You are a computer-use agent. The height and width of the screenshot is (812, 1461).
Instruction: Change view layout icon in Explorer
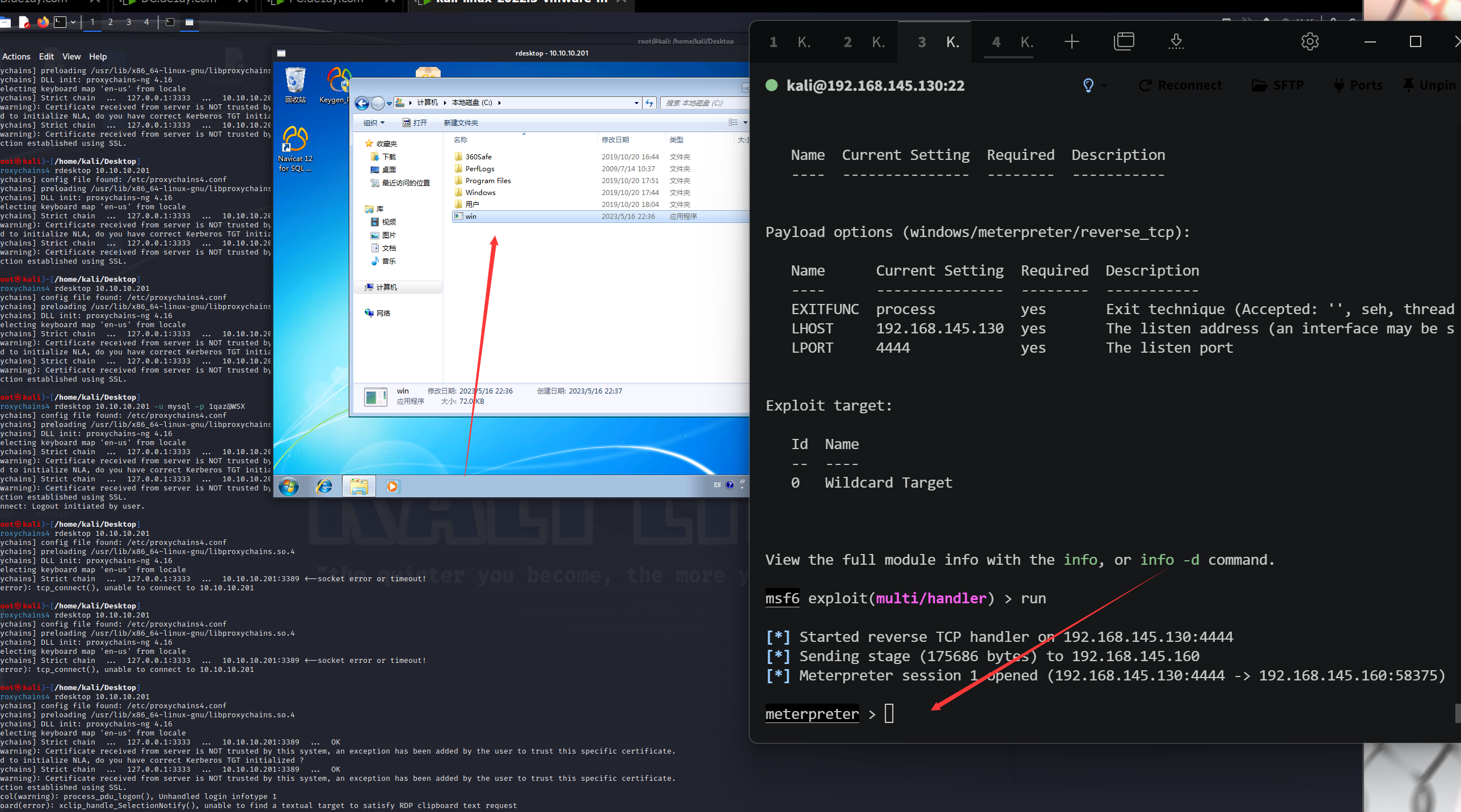[x=733, y=122]
